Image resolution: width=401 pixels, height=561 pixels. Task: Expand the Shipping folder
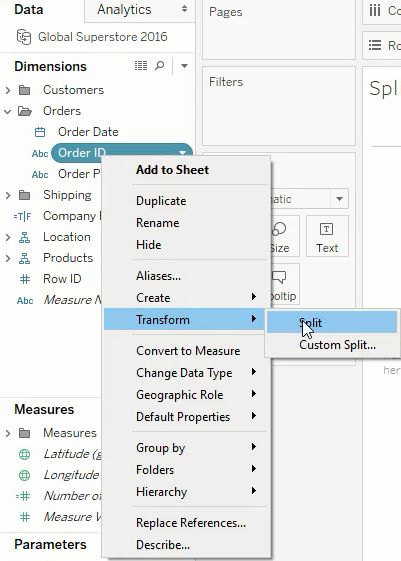[x=8, y=195]
